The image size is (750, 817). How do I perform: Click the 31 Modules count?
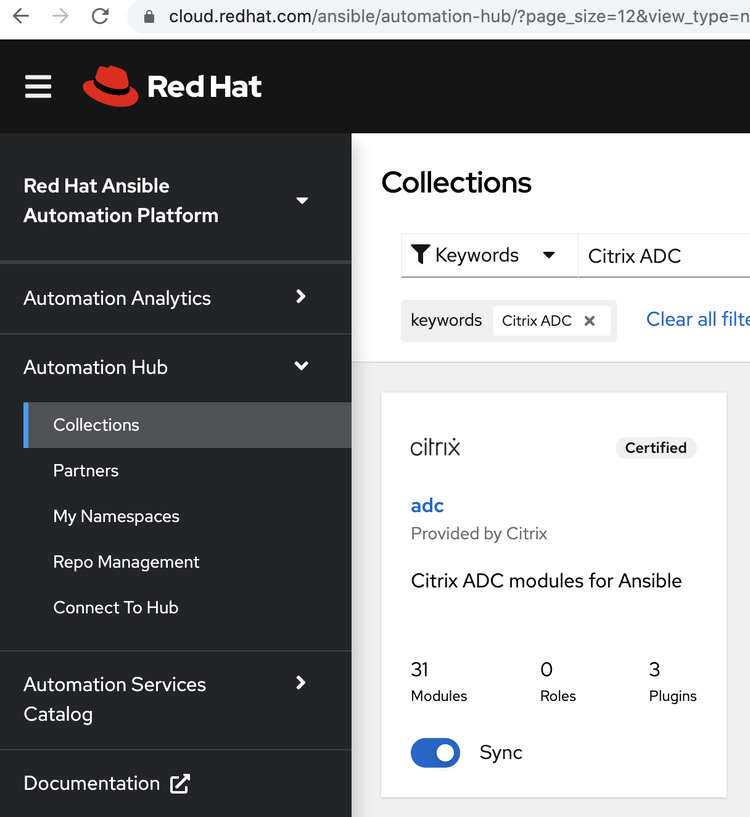(x=439, y=682)
